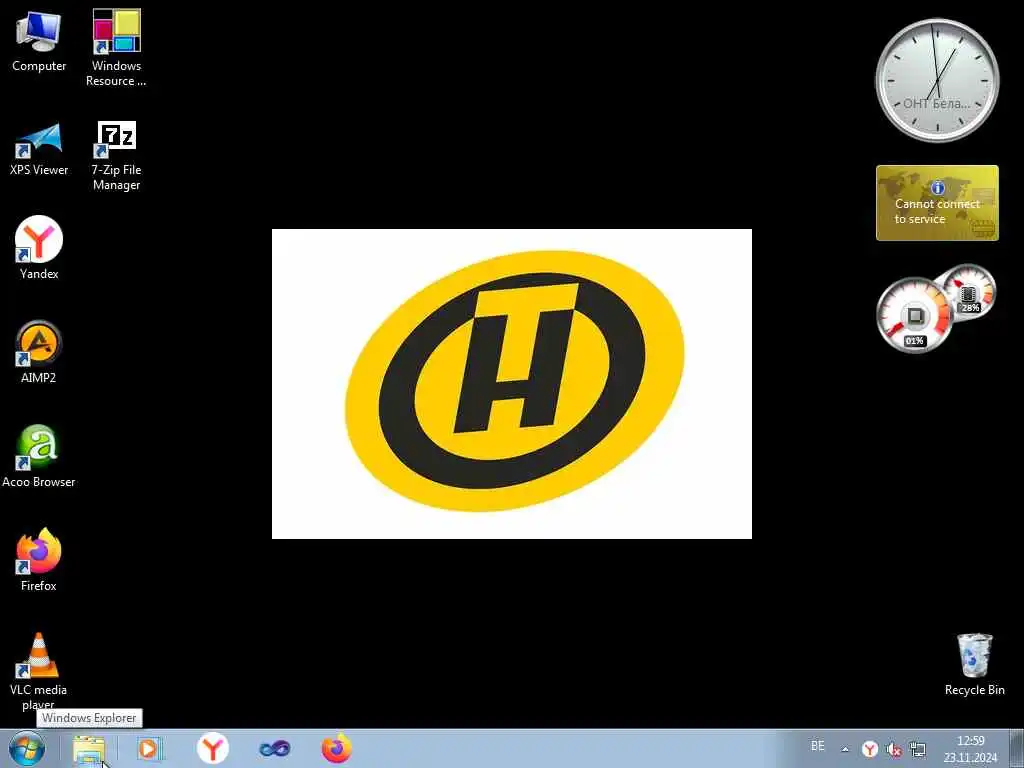Select the XPS Viewer shortcut
Image resolution: width=1024 pixels, height=768 pixels.
[x=39, y=149]
